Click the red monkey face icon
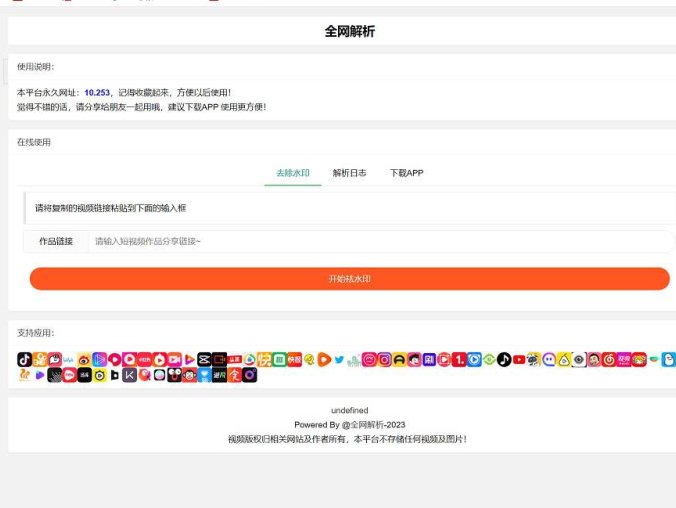 (189, 375)
